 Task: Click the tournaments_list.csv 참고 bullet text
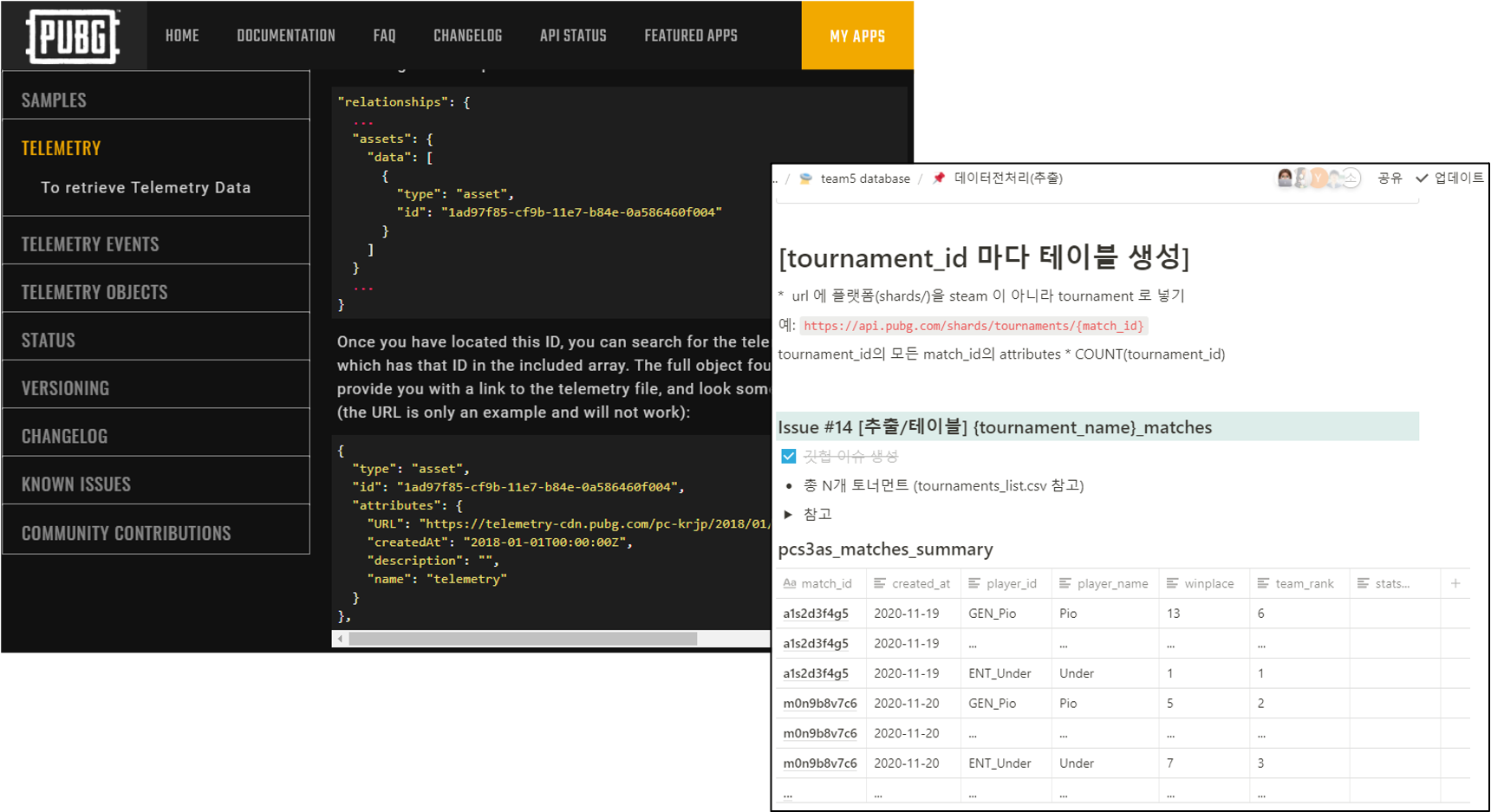943,485
